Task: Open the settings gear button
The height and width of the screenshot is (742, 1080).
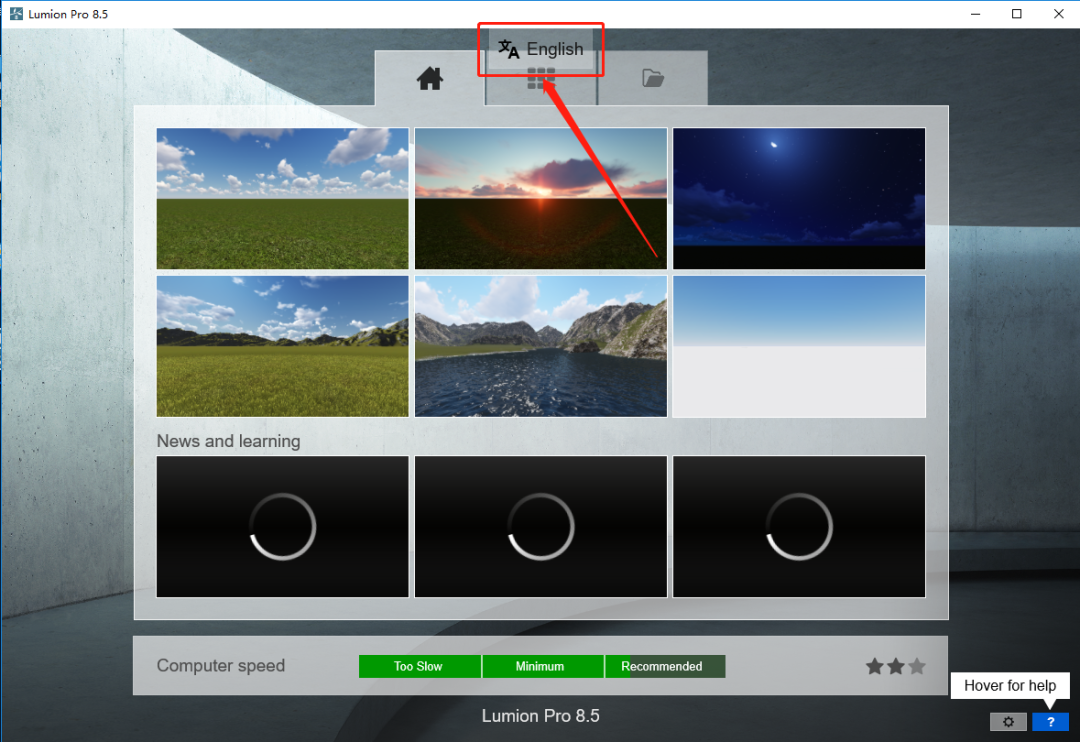Action: point(1008,721)
